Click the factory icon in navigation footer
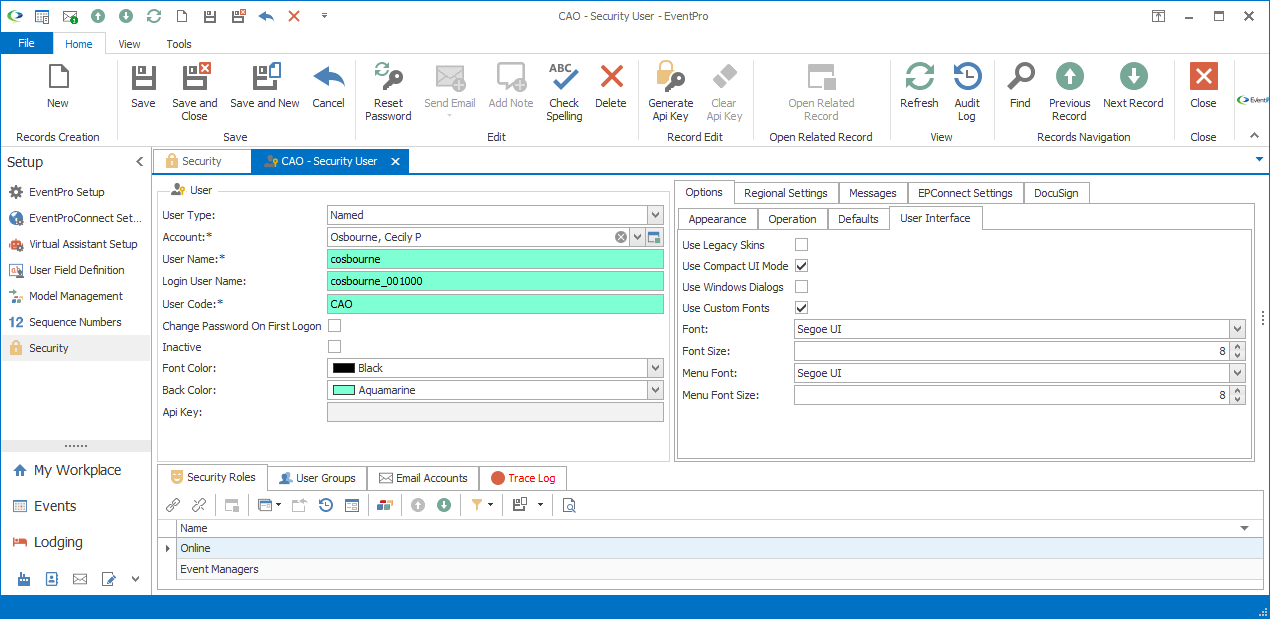Image resolution: width=1270 pixels, height=619 pixels. point(24,578)
